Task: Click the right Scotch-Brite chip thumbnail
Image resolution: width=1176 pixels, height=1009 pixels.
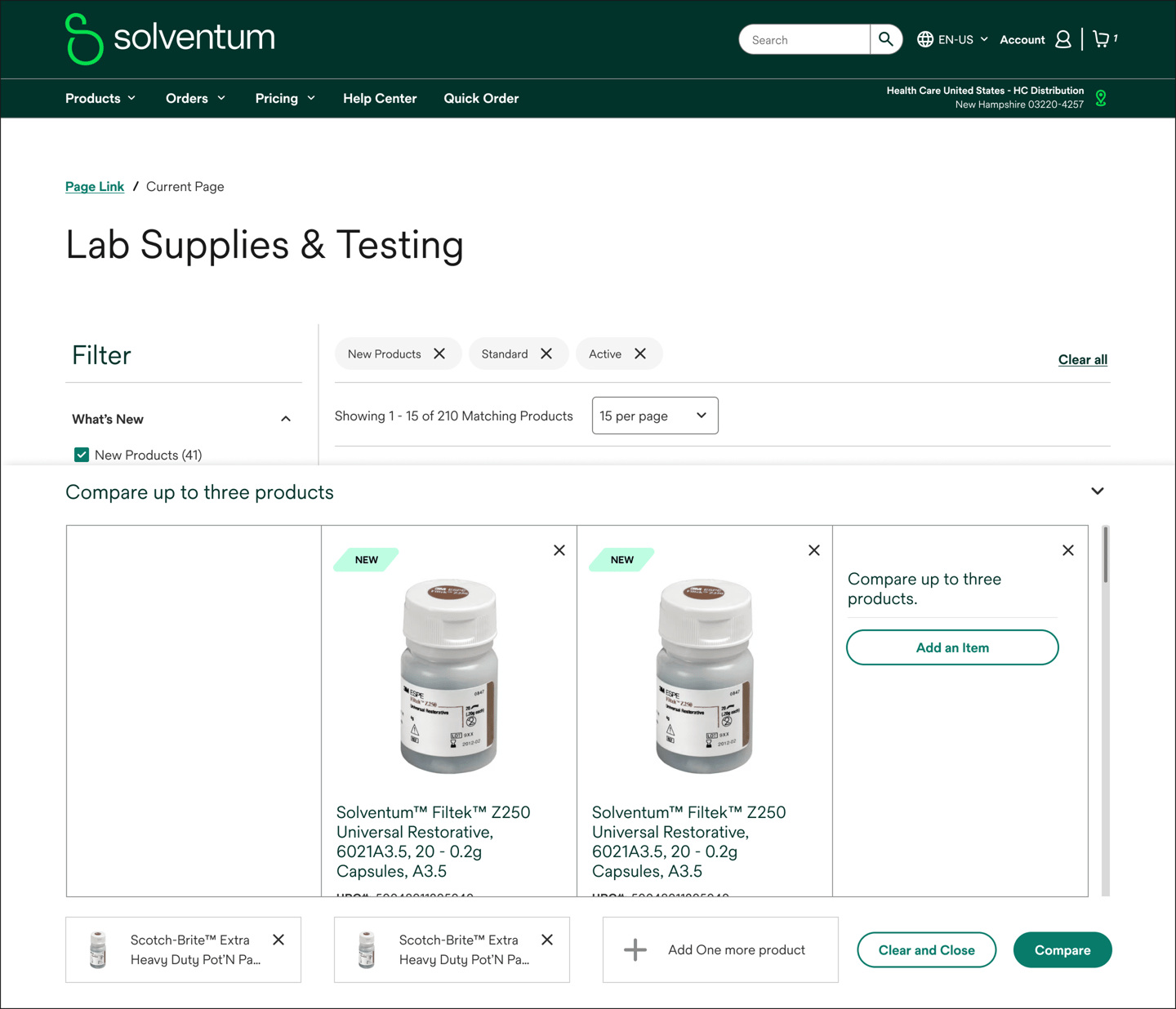Action: pos(367,949)
